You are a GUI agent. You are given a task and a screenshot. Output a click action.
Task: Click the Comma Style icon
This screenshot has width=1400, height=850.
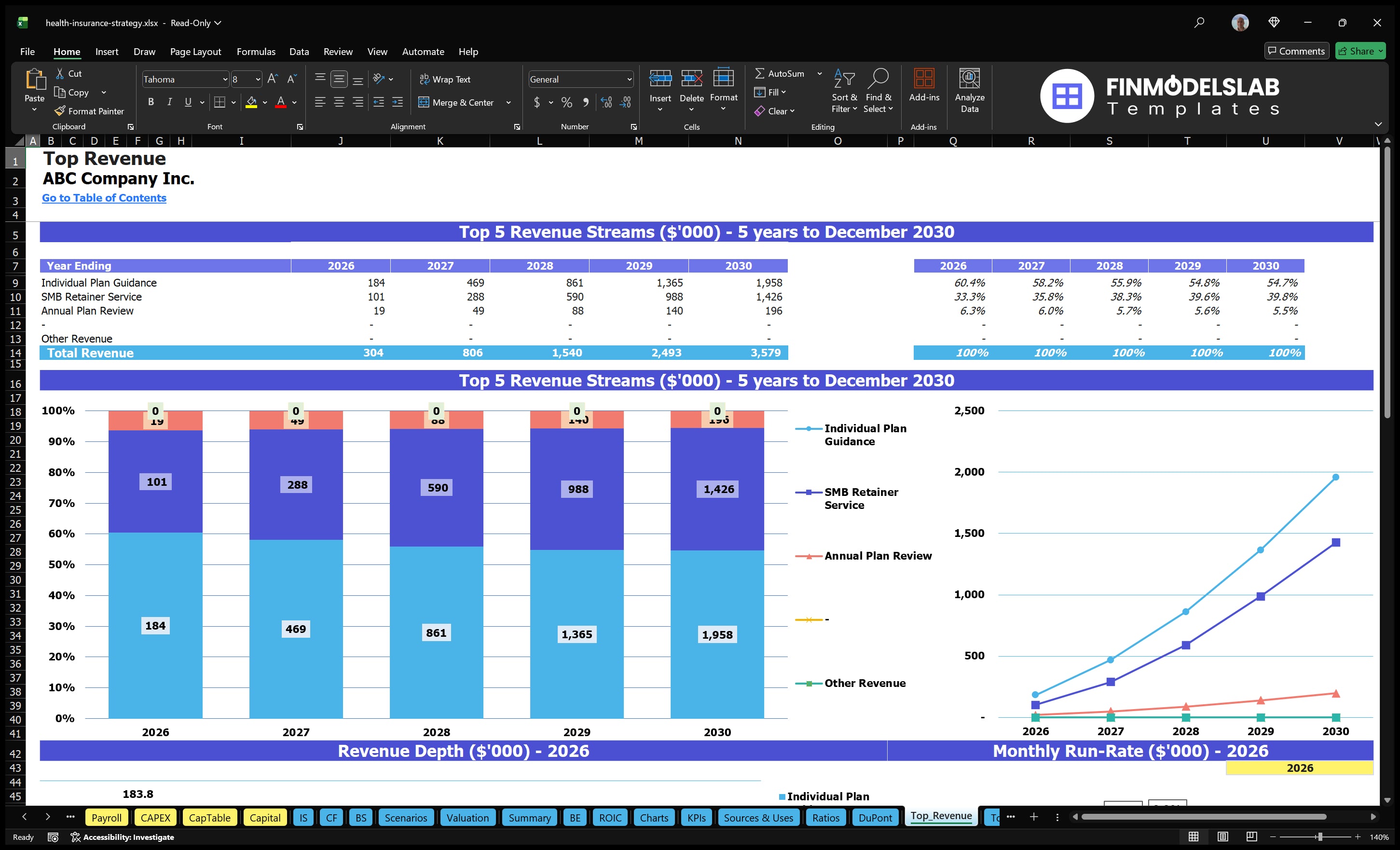point(586,102)
